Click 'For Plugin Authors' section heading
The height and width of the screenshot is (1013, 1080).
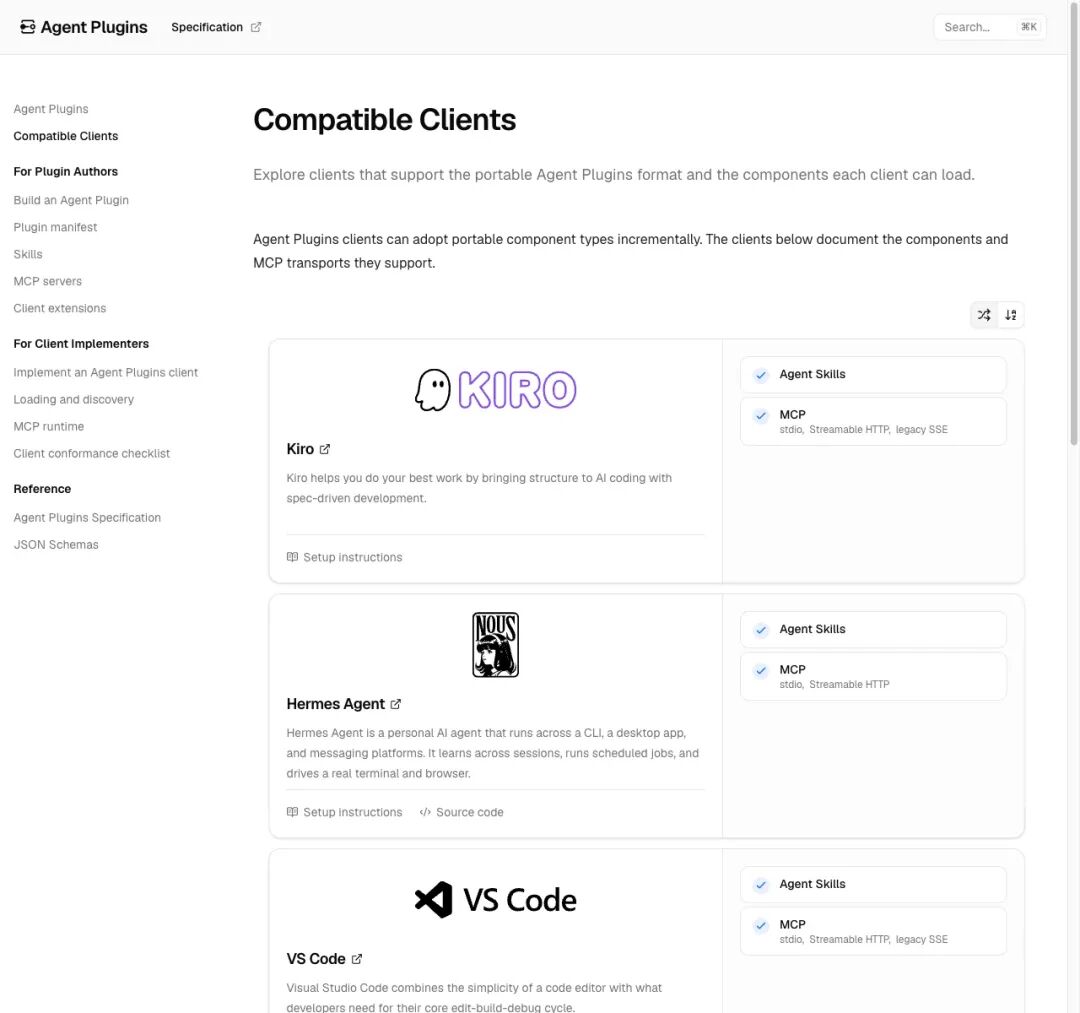65,171
